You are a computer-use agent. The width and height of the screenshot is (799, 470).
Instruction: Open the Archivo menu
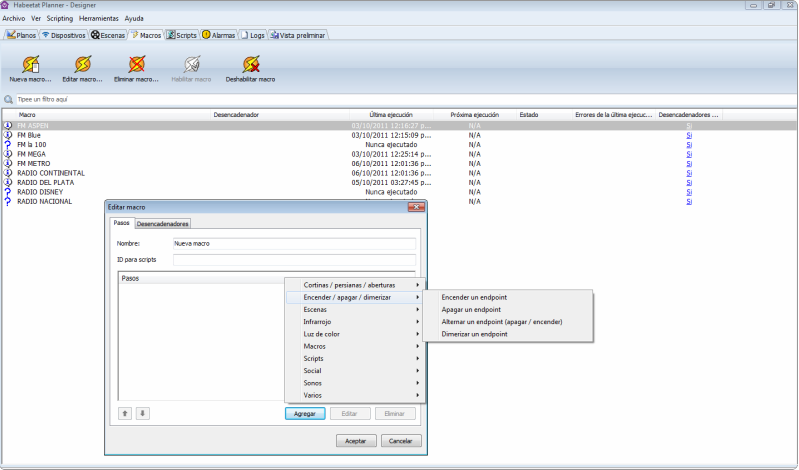click(14, 18)
